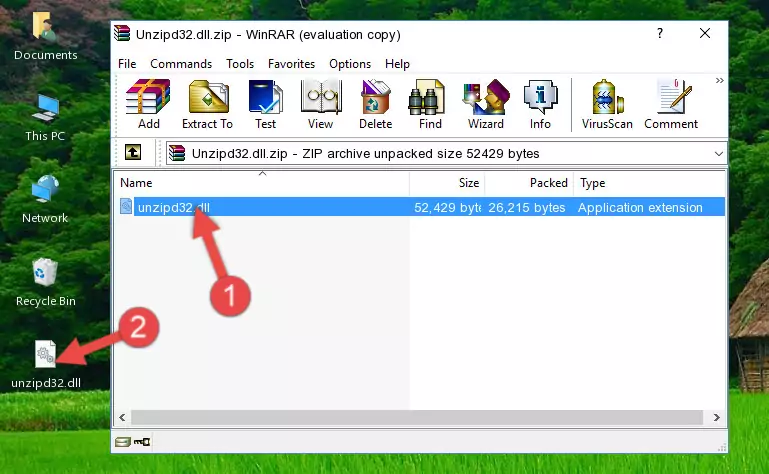Click the password key icon in status bar
The image size is (769, 474).
coord(142,442)
